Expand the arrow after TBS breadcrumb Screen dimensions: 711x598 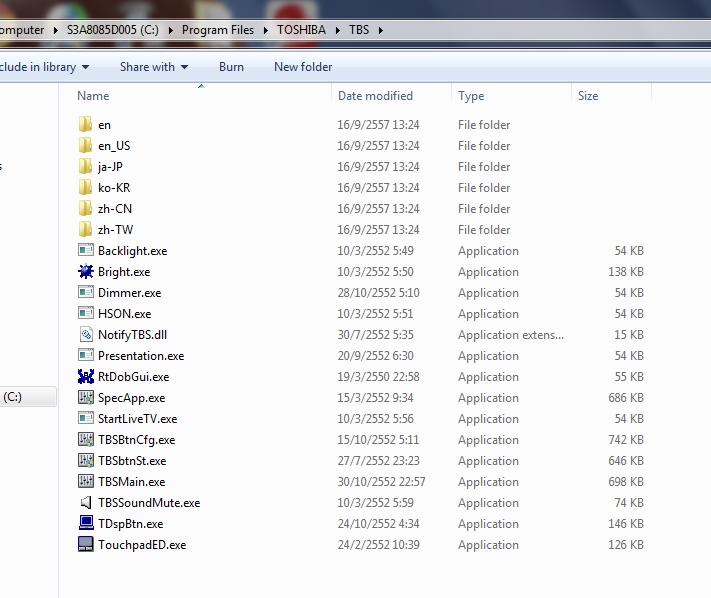(x=380, y=30)
